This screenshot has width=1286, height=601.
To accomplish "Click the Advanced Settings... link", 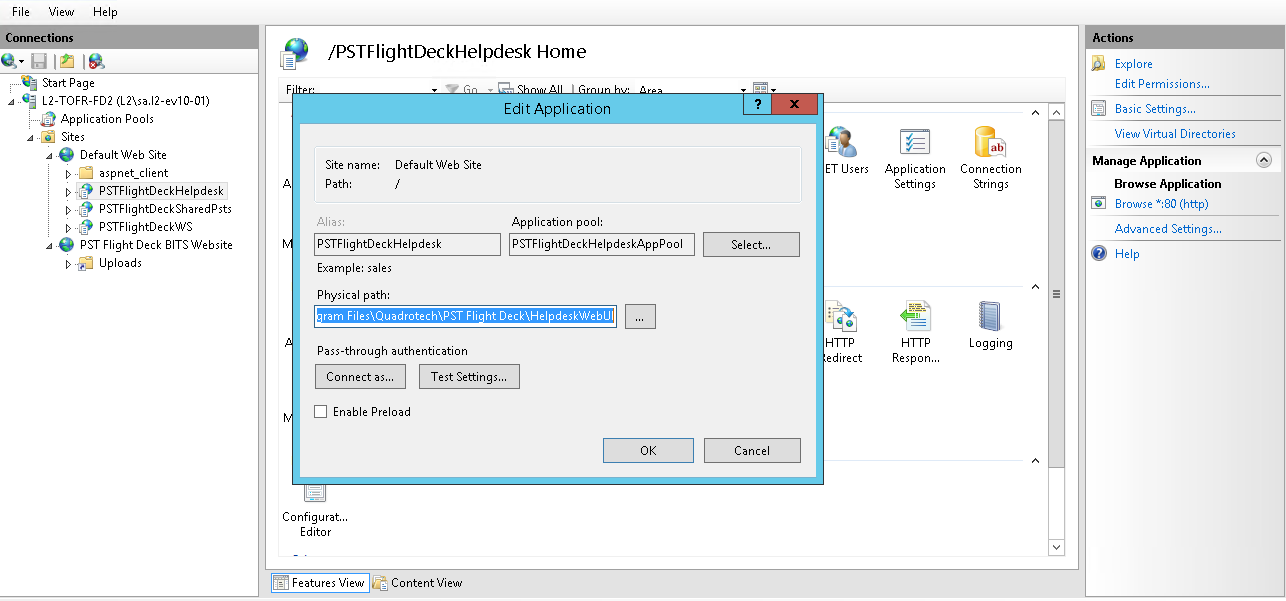I will 1168,229.
